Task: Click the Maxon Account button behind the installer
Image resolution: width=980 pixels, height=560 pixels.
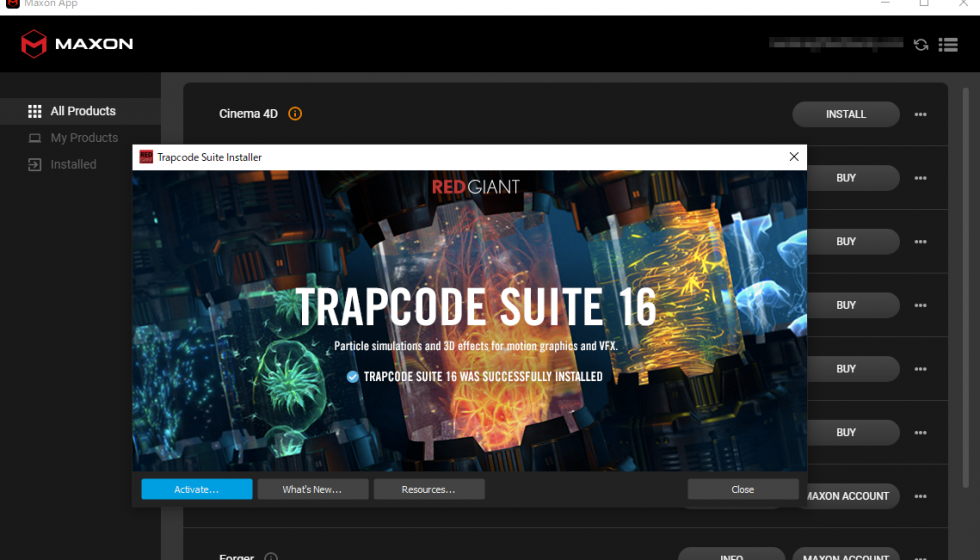Action: tap(853, 496)
